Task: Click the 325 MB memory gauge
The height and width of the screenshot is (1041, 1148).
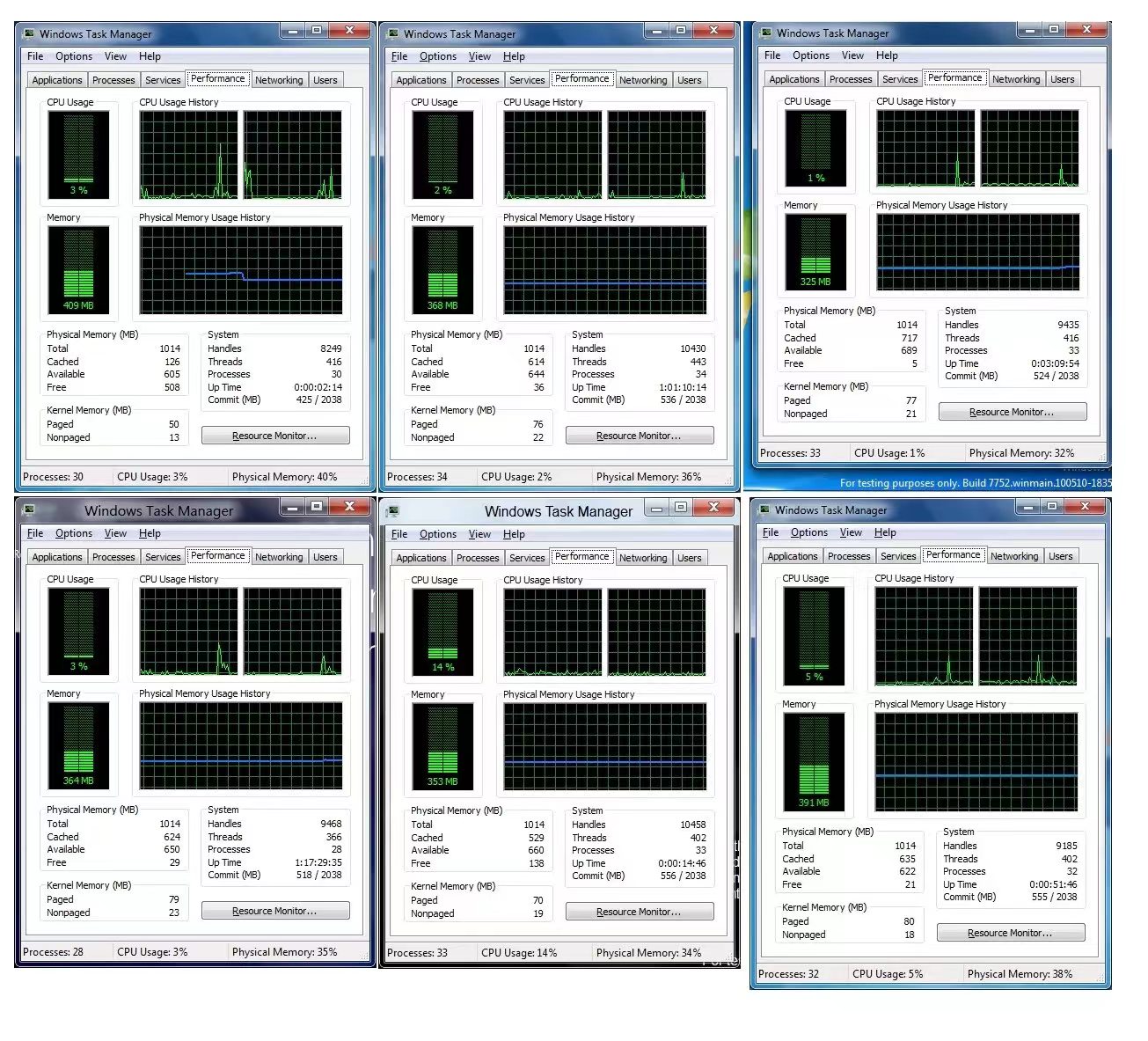Action: (x=815, y=252)
